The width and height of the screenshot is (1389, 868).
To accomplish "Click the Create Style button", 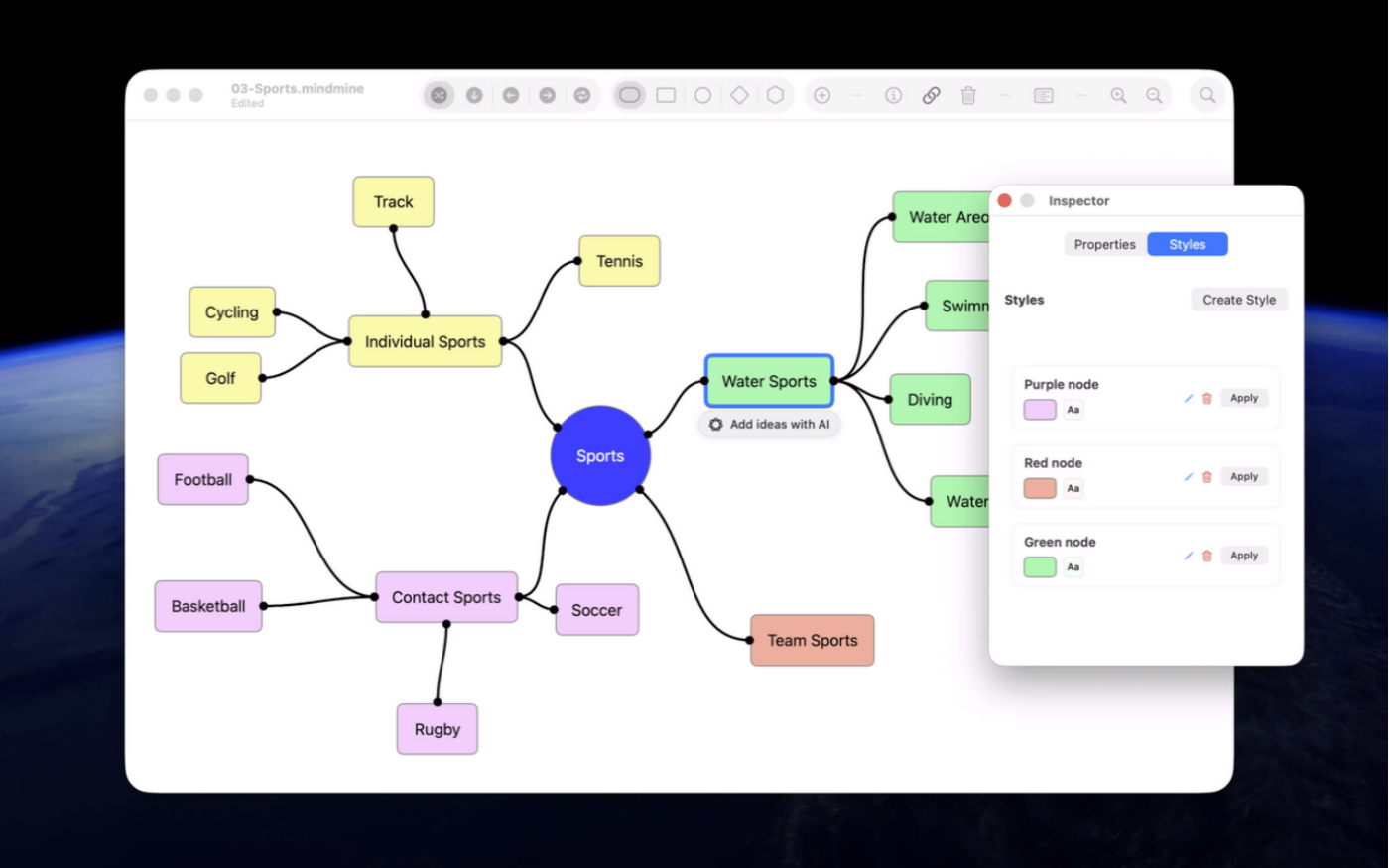I will click(x=1239, y=300).
